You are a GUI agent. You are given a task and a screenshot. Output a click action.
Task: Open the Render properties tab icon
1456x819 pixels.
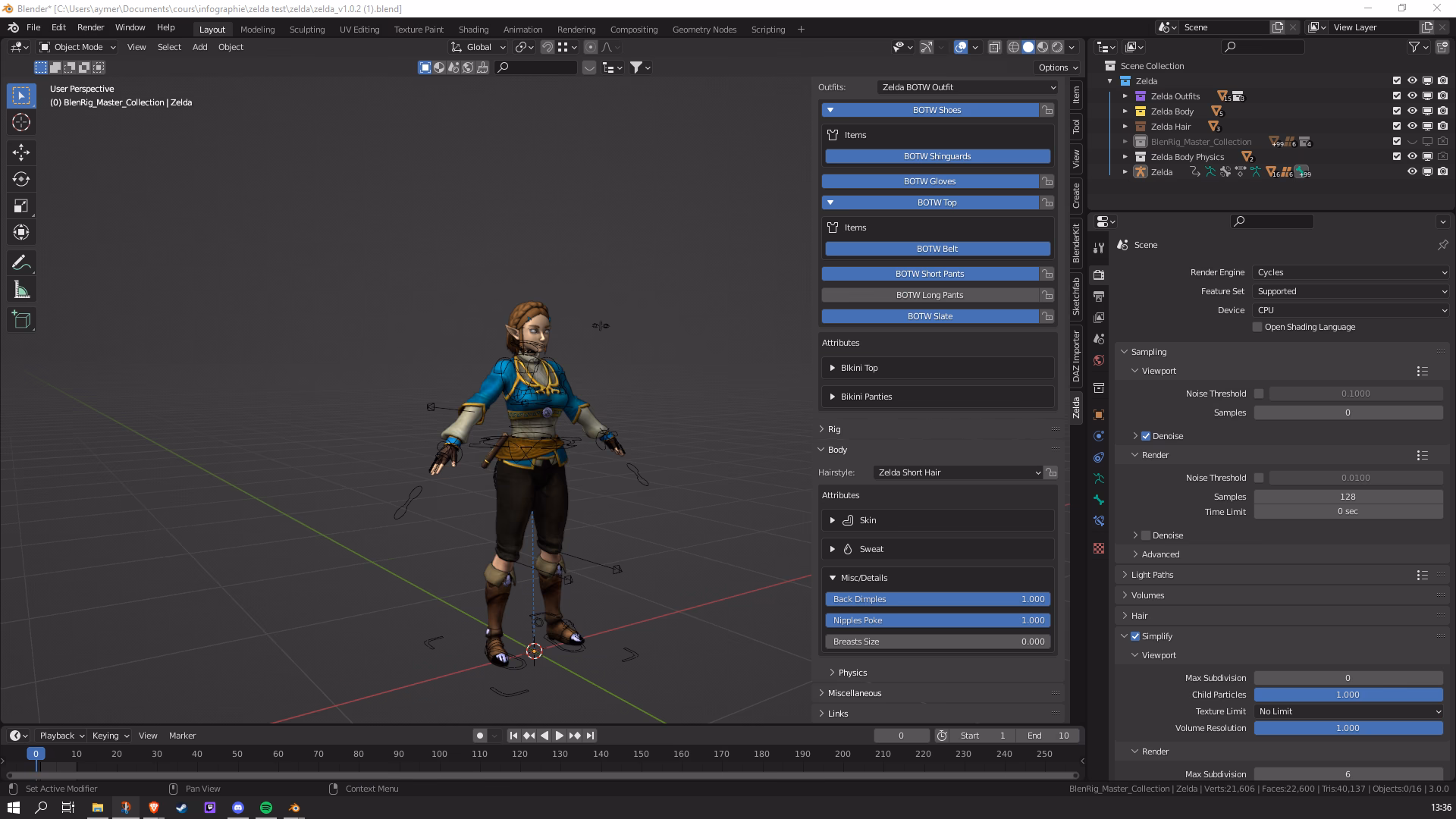1099,275
